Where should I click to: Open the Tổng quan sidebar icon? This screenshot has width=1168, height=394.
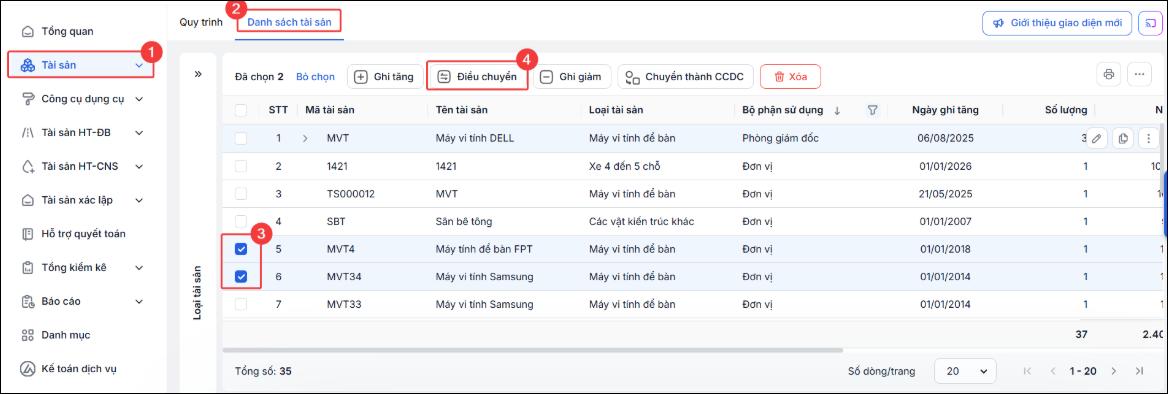pyautogui.click(x=28, y=32)
